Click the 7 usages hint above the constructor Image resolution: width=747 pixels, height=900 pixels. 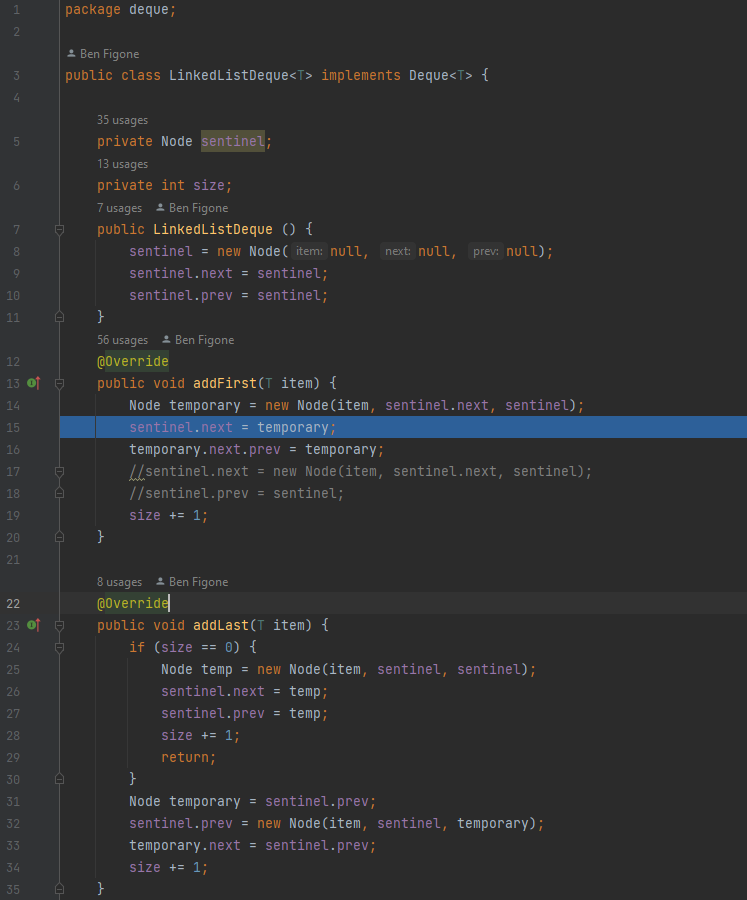click(x=119, y=208)
